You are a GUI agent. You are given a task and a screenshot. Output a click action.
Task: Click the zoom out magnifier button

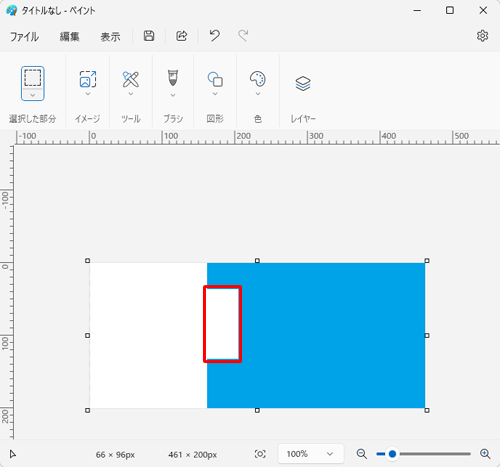[x=362, y=454]
